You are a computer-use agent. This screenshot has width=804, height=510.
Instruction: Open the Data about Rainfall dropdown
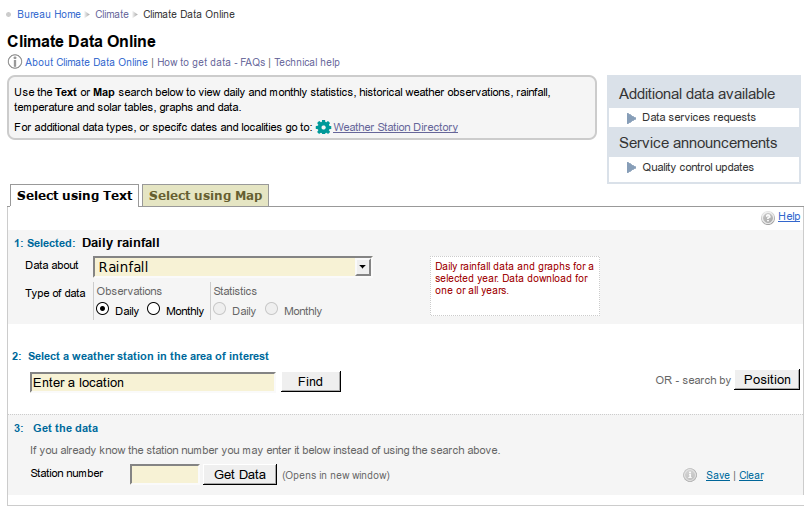click(x=232, y=267)
